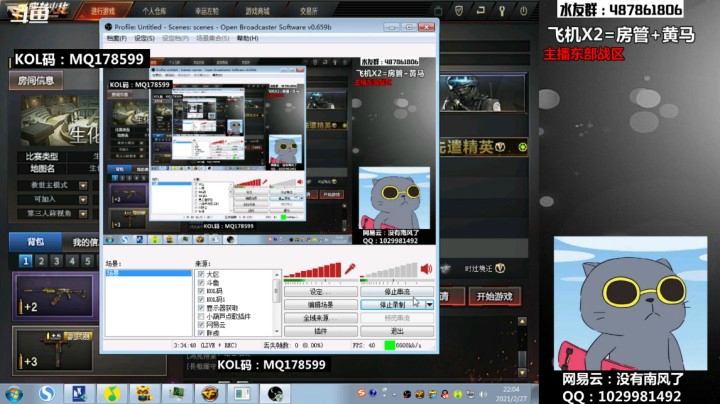Click 停止录制 to stop recording
Image resolution: width=720 pixels, height=404 pixels.
point(393,304)
